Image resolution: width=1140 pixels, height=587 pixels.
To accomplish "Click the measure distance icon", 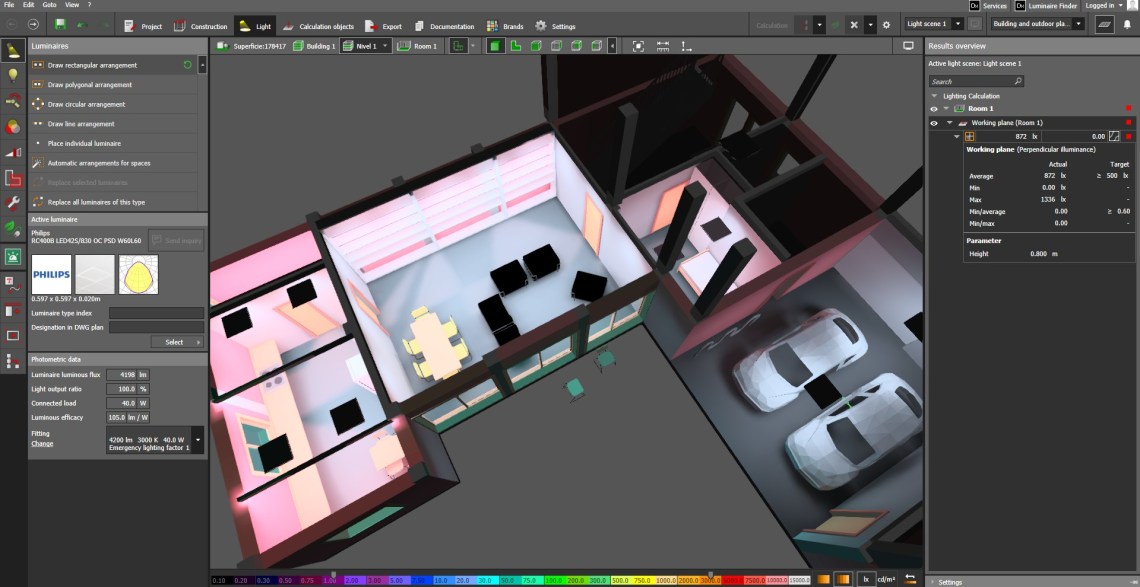I will (662, 46).
